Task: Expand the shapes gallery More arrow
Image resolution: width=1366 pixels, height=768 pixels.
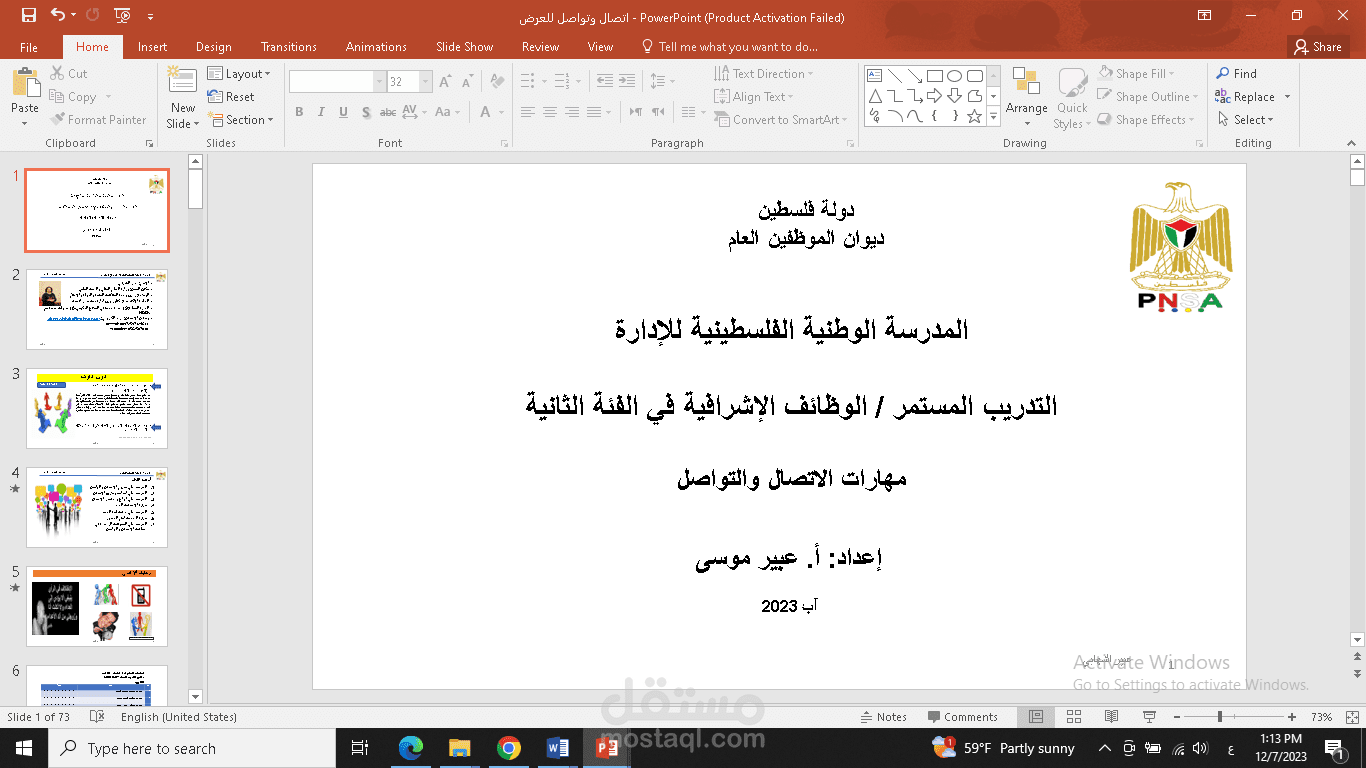Action: click(993, 117)
